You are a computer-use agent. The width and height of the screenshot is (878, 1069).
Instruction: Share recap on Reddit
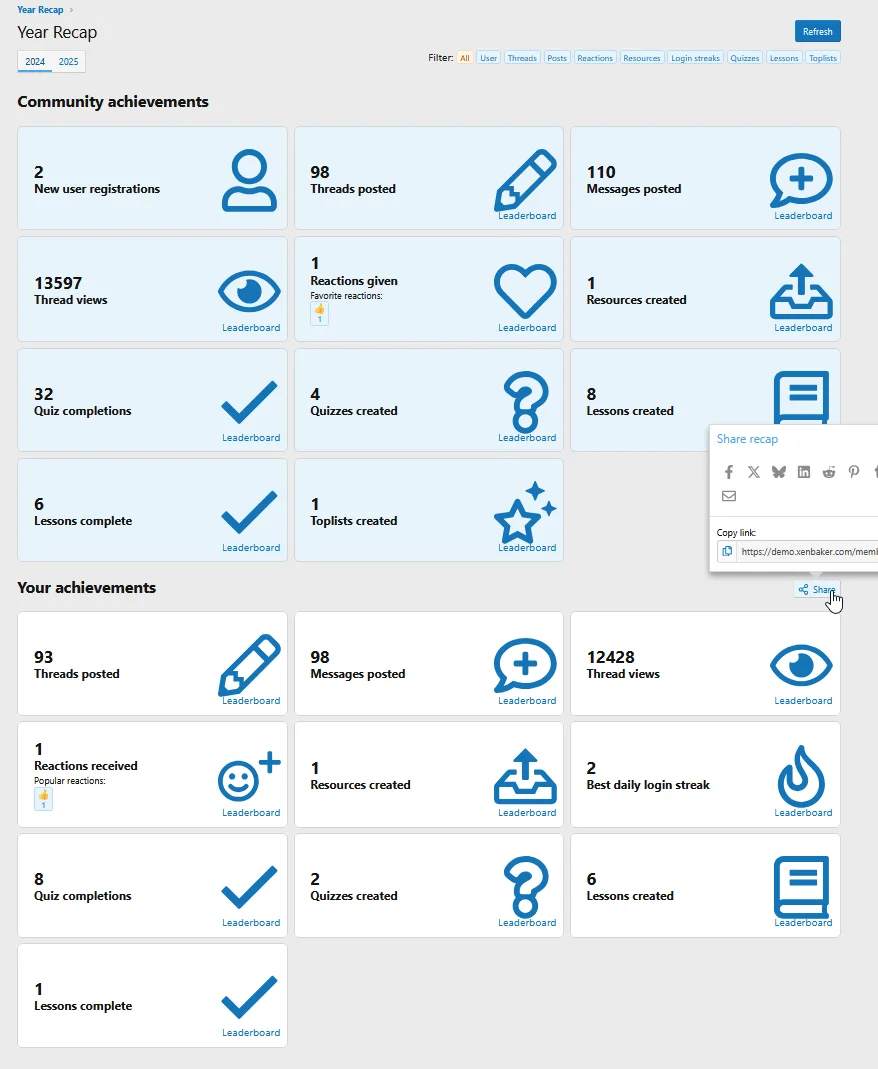[x=829, y=472]
